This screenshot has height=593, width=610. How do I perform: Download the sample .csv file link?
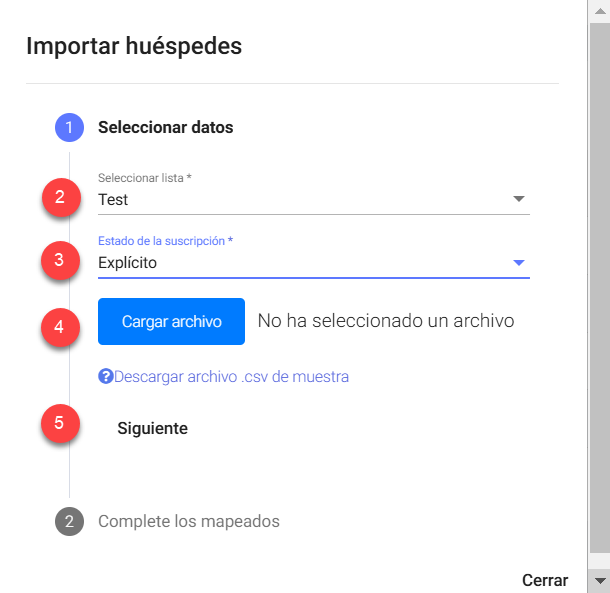pyautogui.click(x=231, y=377)
